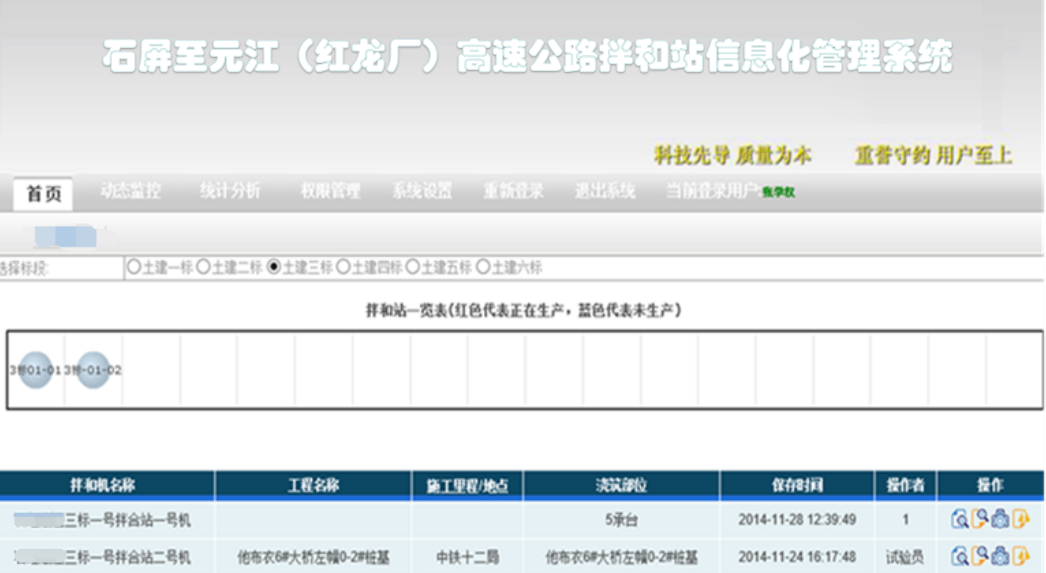Open the 系统设置 menu item
This screenshot has height=573, width=1046.
coord(422,191)
